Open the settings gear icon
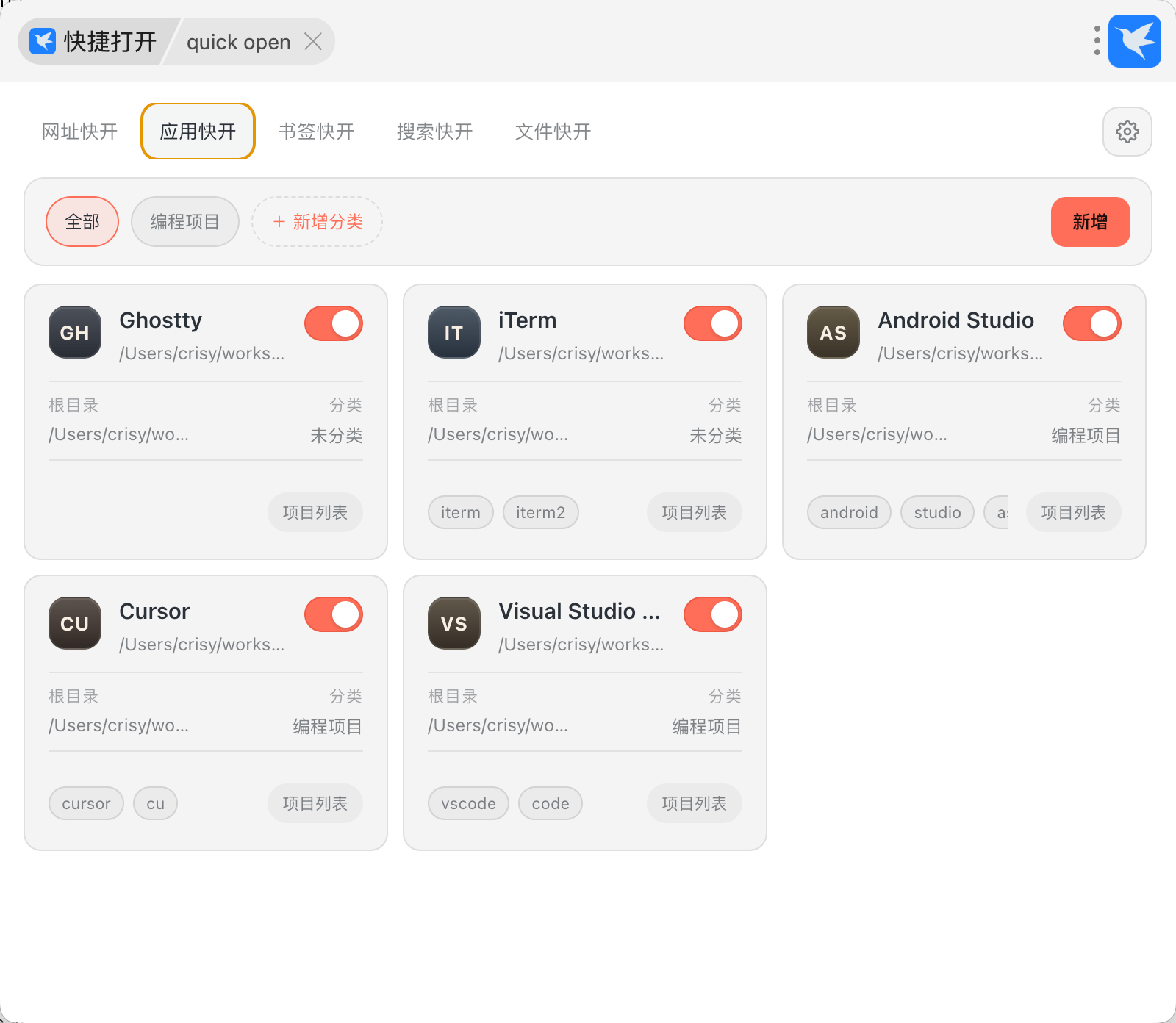The image size is (1176, 1023). pos(1127,132)
